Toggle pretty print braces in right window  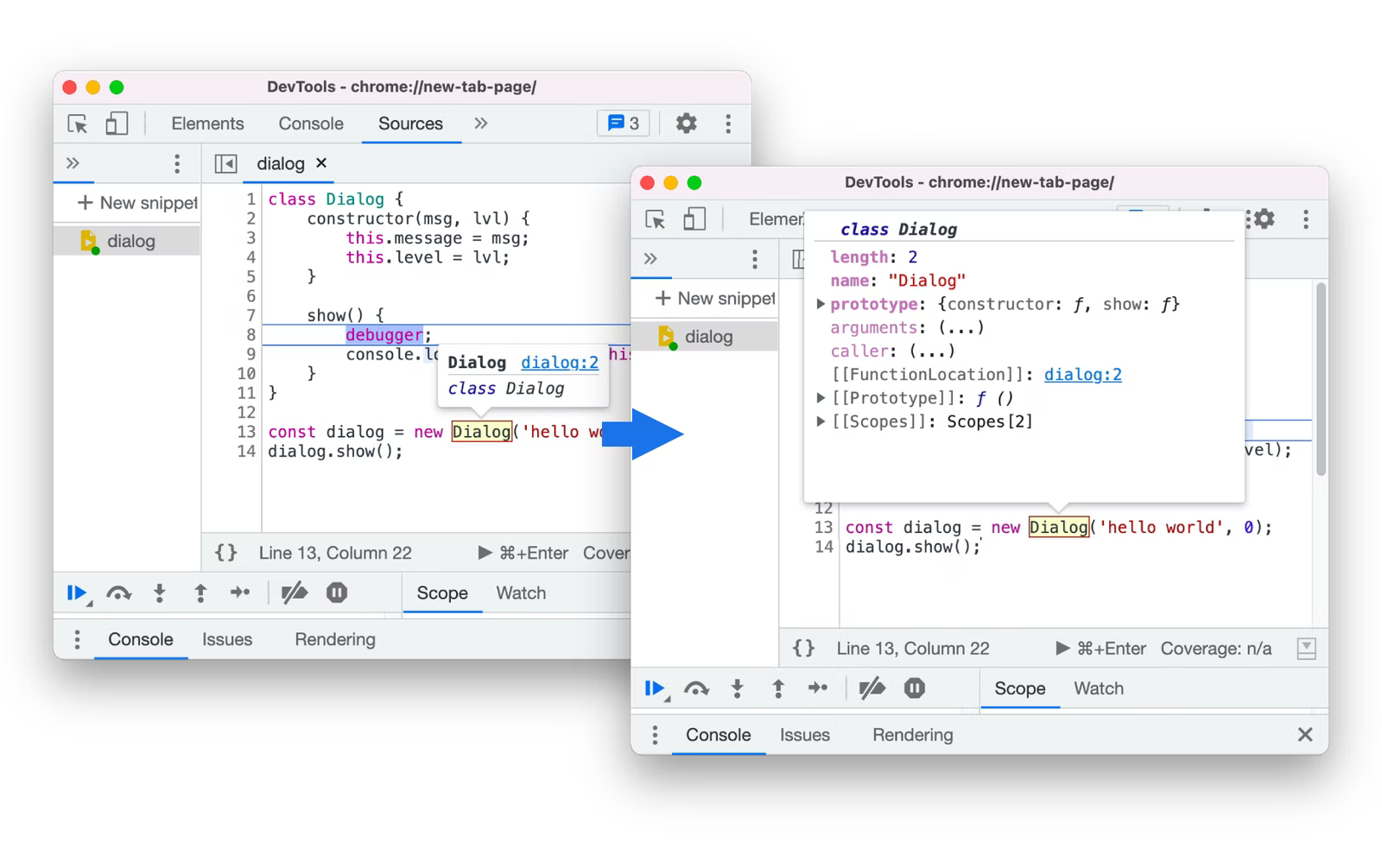pos(804,649)
